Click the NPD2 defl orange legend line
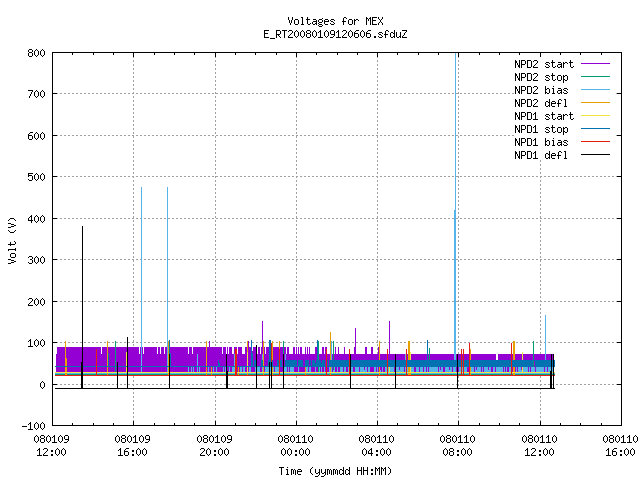The width and height of the screenshot is (640, 480). click(595, 103)
